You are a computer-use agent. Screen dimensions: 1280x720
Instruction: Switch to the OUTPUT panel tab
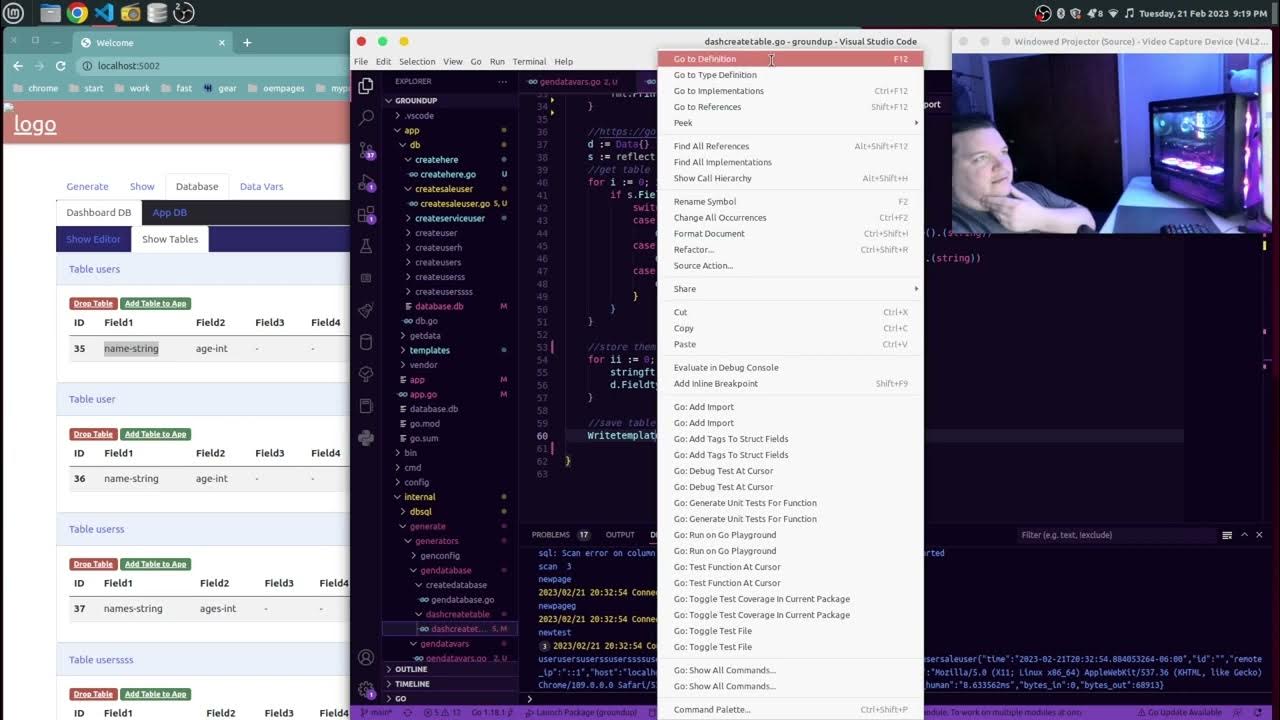620,535
